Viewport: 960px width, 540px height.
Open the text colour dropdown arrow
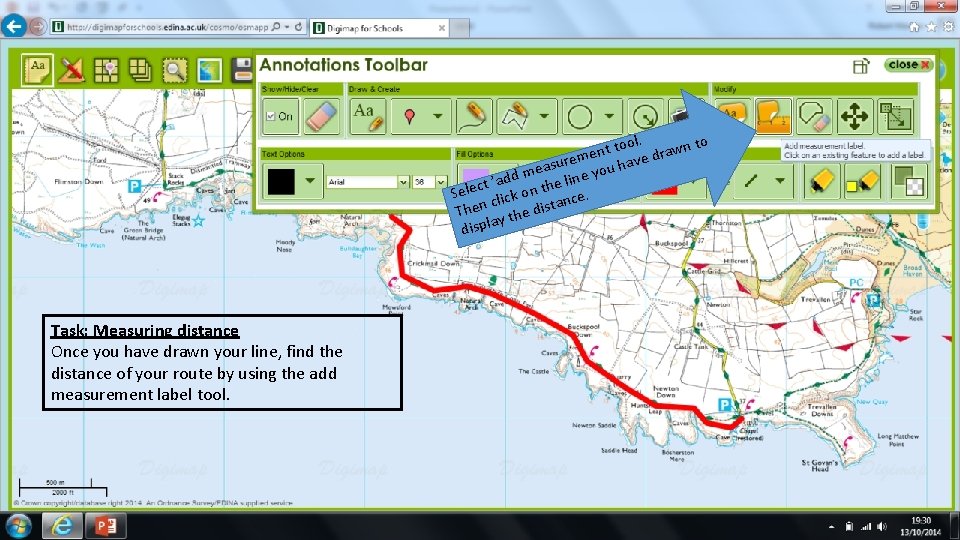(310, 181)
